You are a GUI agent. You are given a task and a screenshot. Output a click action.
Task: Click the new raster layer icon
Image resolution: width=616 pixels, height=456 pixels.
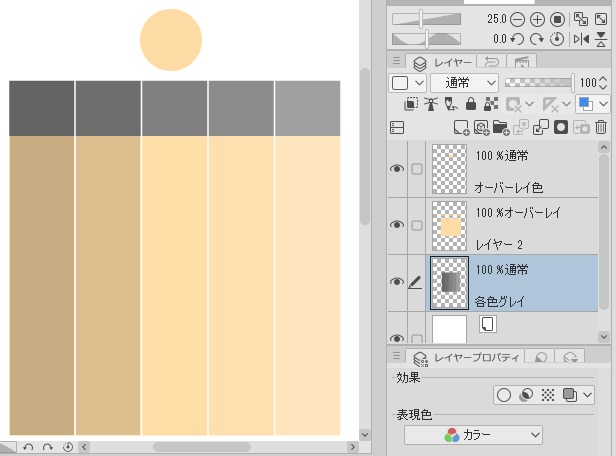click(x=460, y=127)
